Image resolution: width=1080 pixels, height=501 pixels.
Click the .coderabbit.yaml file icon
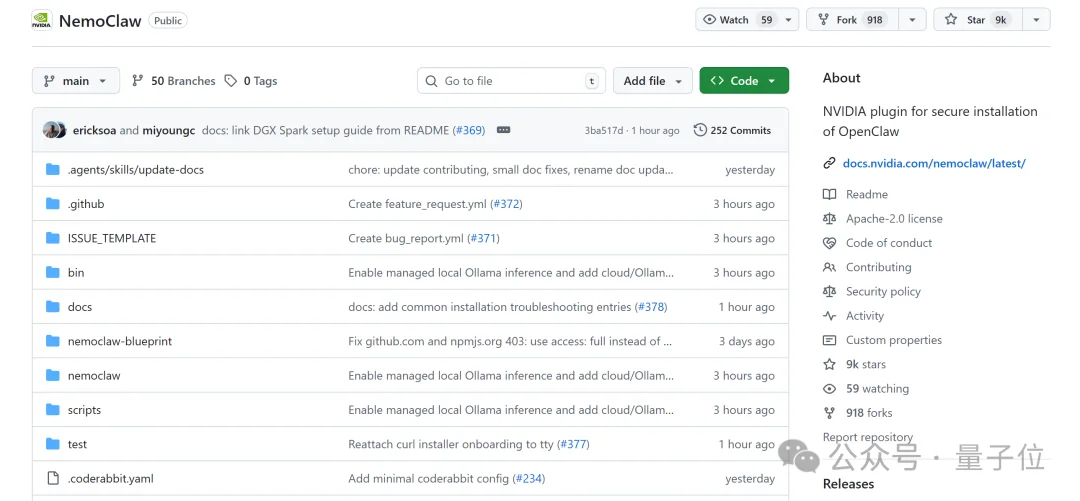(53, 479)
